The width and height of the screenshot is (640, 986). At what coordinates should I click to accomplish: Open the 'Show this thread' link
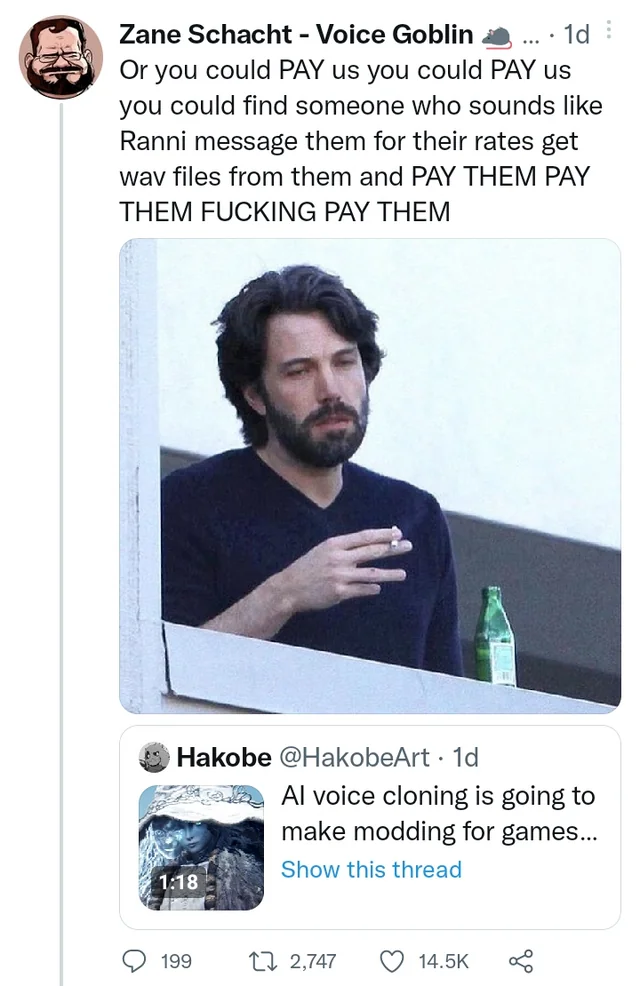tap(371, 869)
